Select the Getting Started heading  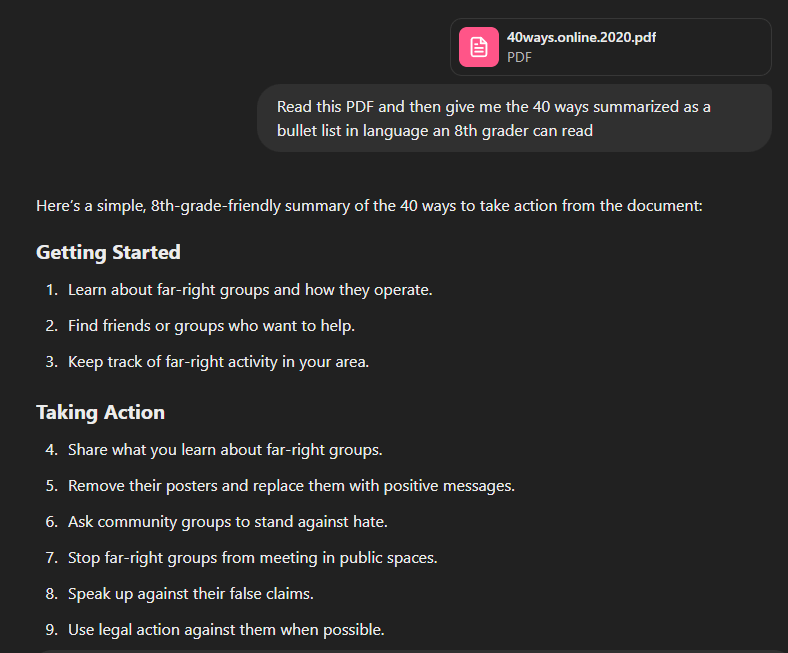108,252
